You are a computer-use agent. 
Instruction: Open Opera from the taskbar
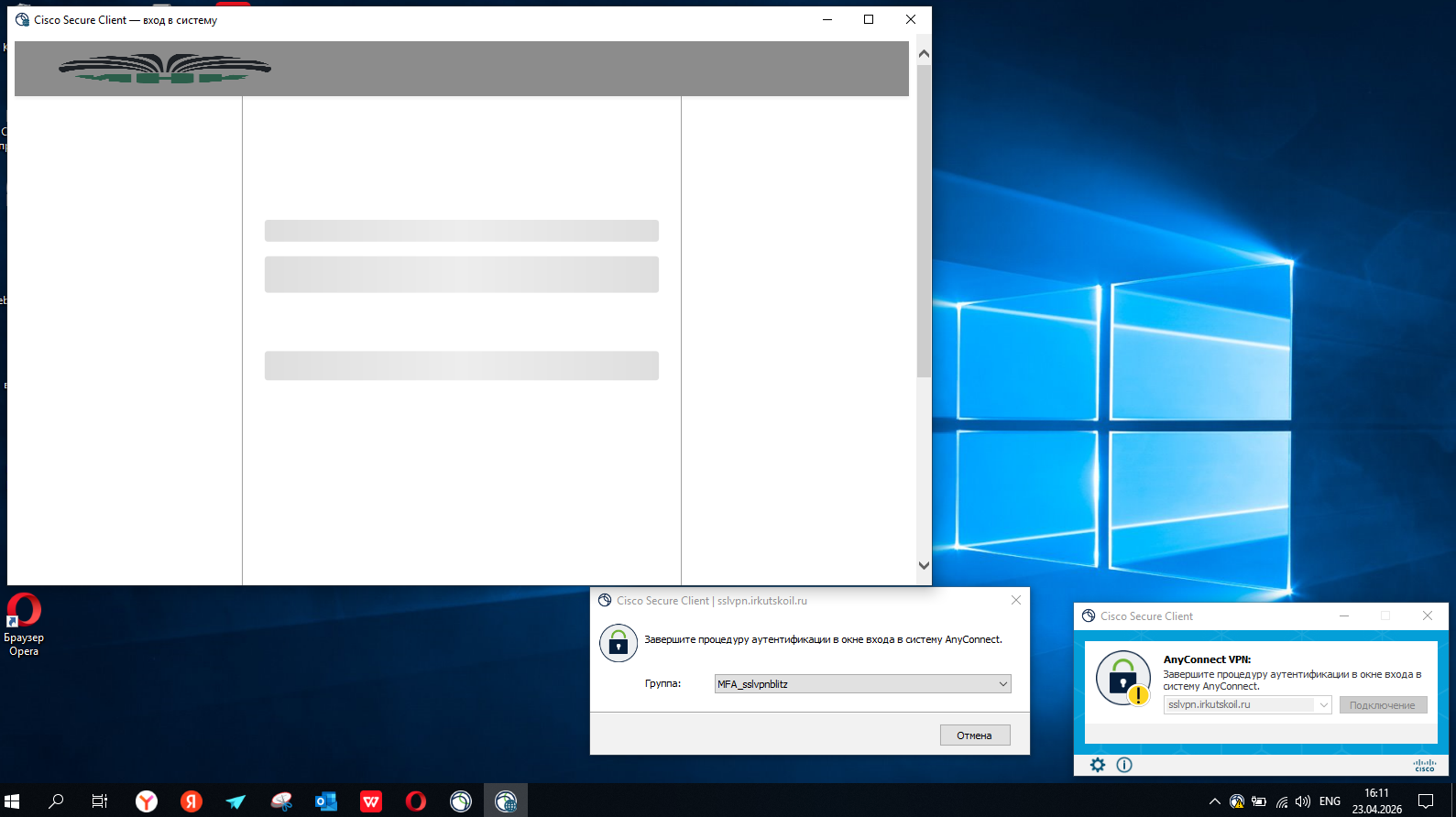[416, 801]
